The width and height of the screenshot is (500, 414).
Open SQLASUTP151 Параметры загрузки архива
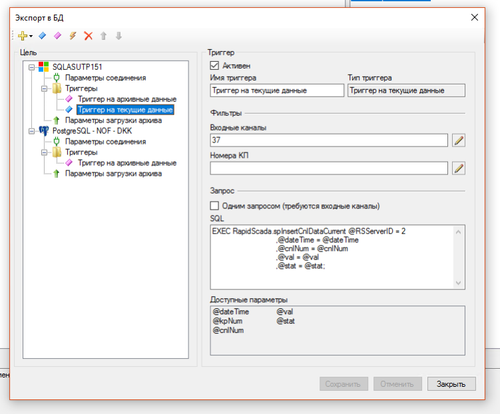113,120
